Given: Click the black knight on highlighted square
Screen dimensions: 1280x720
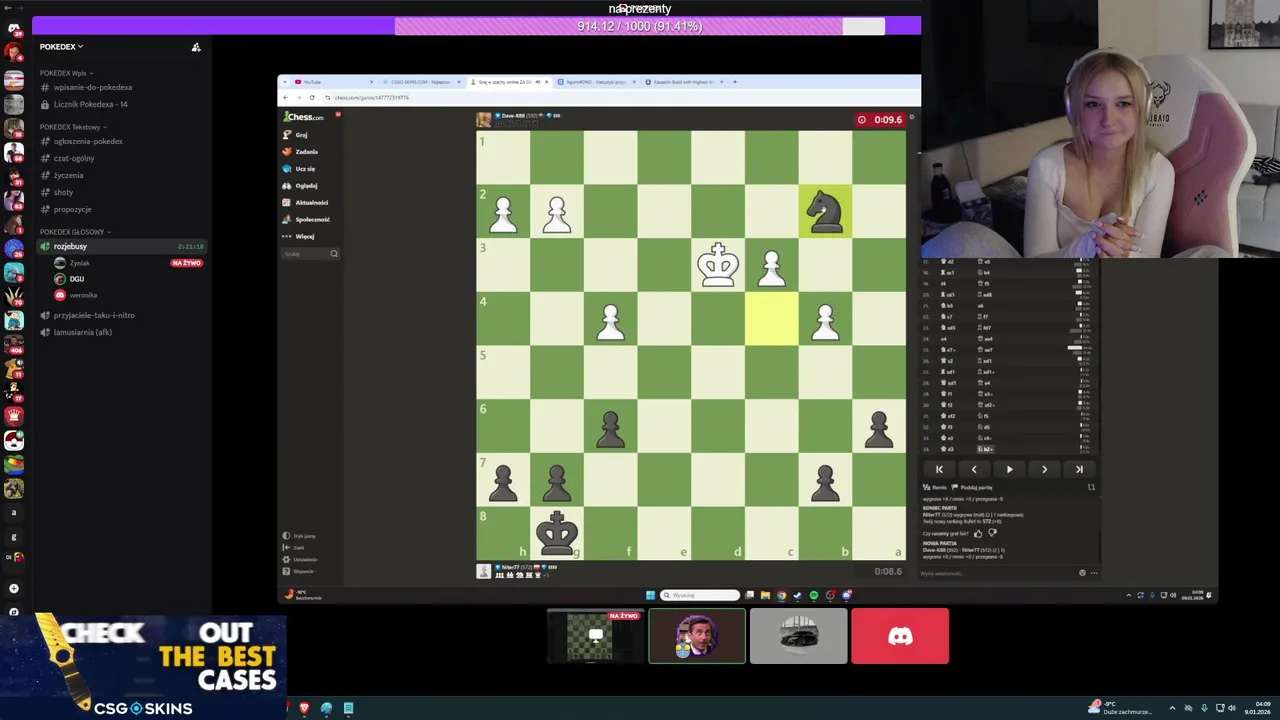Looking at the screenshot, I should click(825, 211).
